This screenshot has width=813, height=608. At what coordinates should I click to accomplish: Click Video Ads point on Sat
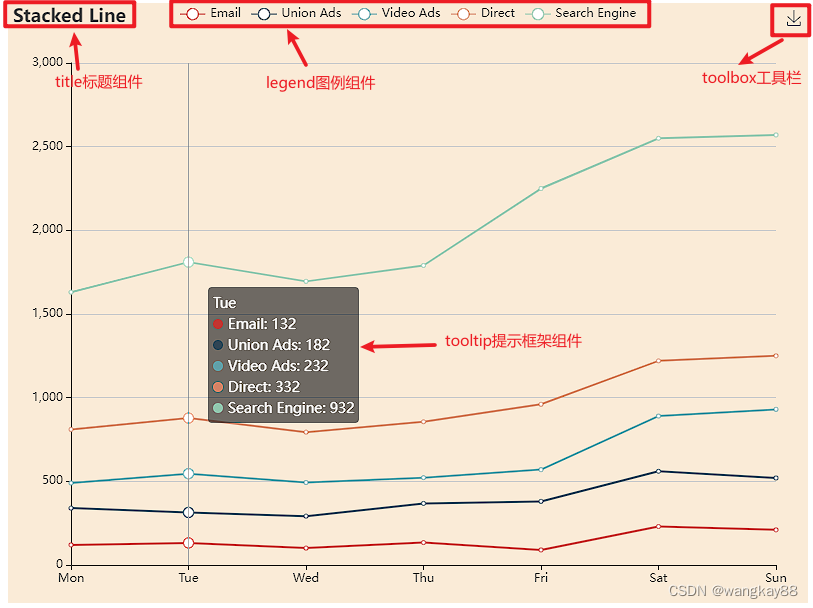pos(658,416)
